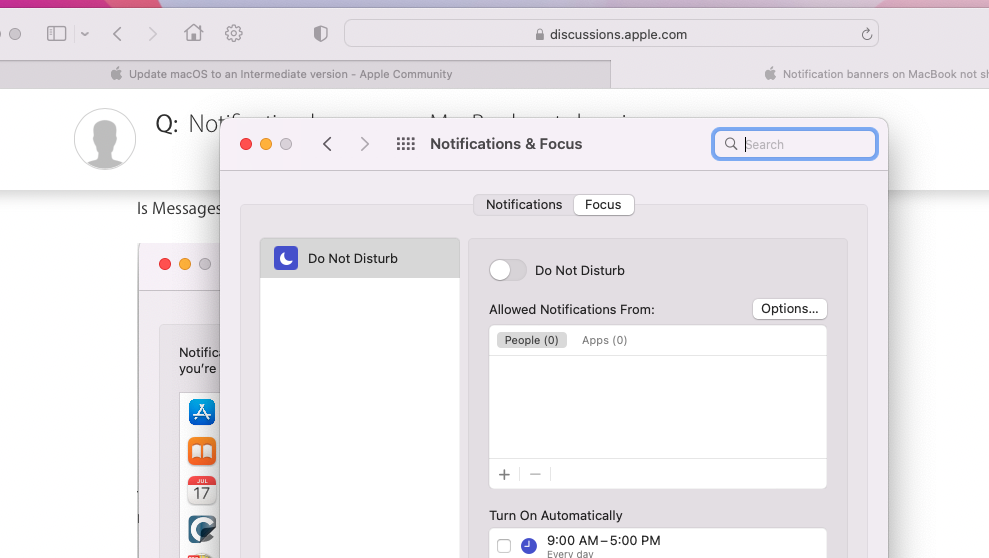Select the Apps (0) tab
This screenshot has width=989, height=558.
point(604,340)
